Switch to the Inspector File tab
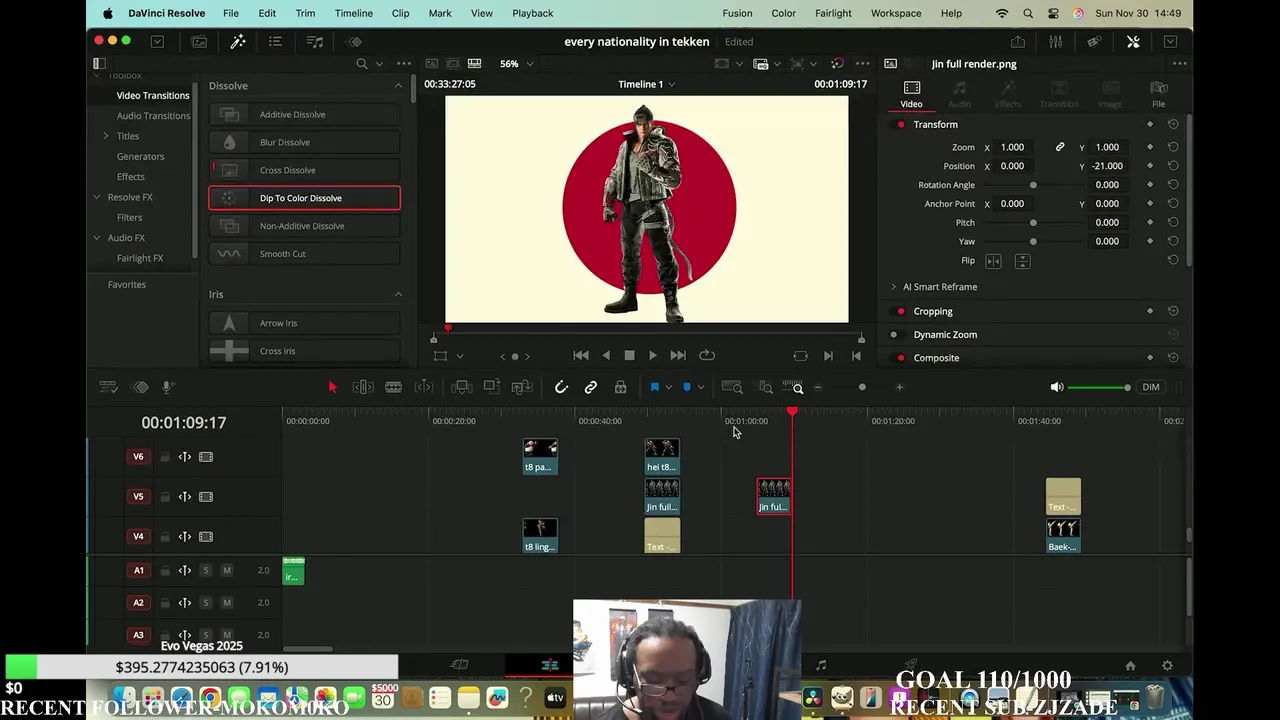This screenshot has width=1280, height=720. (1158, 94)
